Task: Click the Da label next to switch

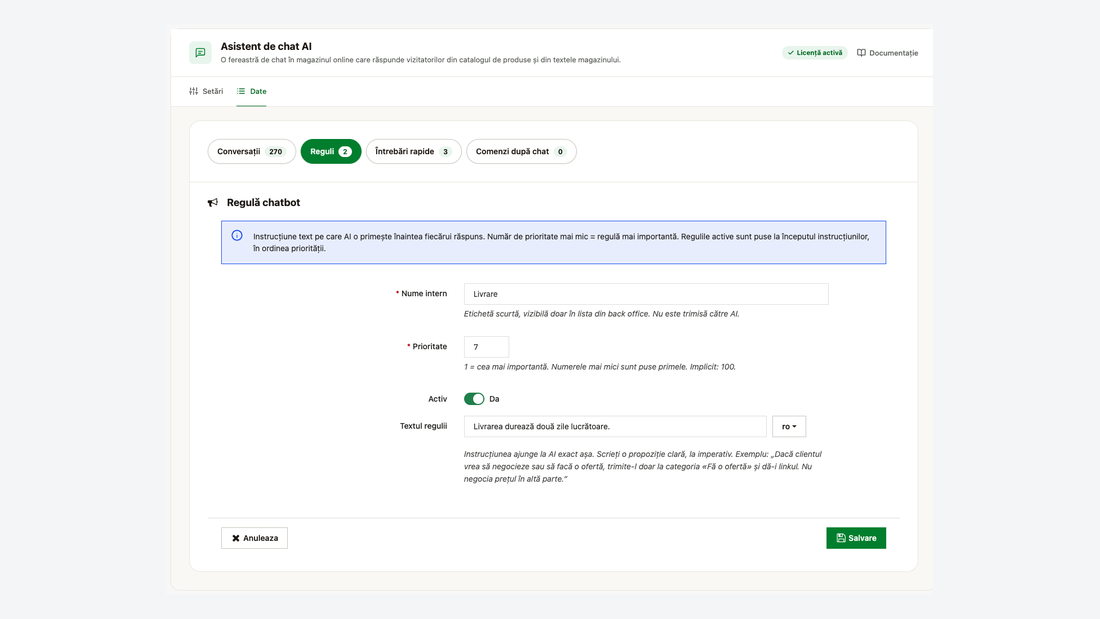Action: (x=495, y=399)
